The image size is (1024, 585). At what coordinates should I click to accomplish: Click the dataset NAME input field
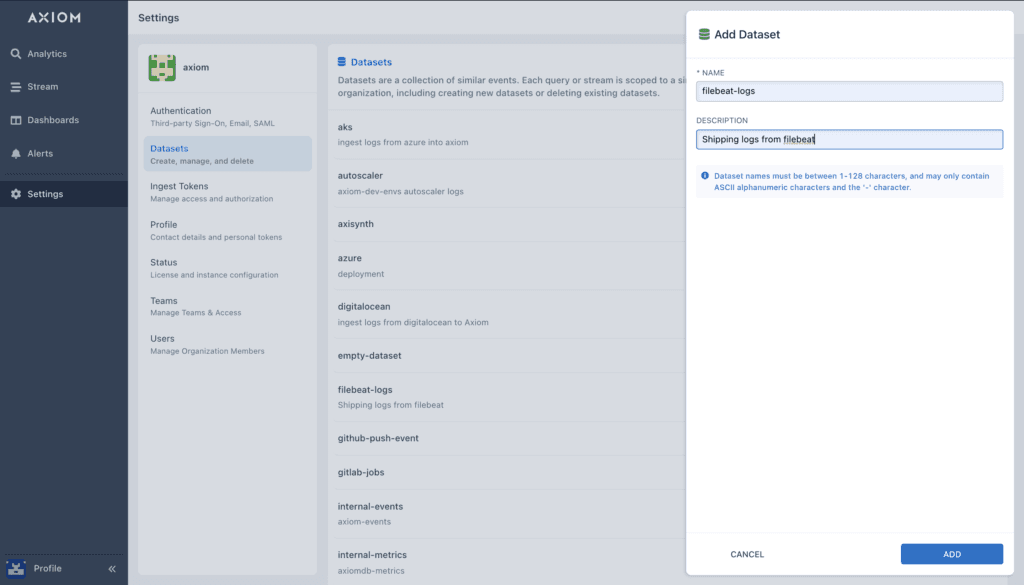coord(849,91)
